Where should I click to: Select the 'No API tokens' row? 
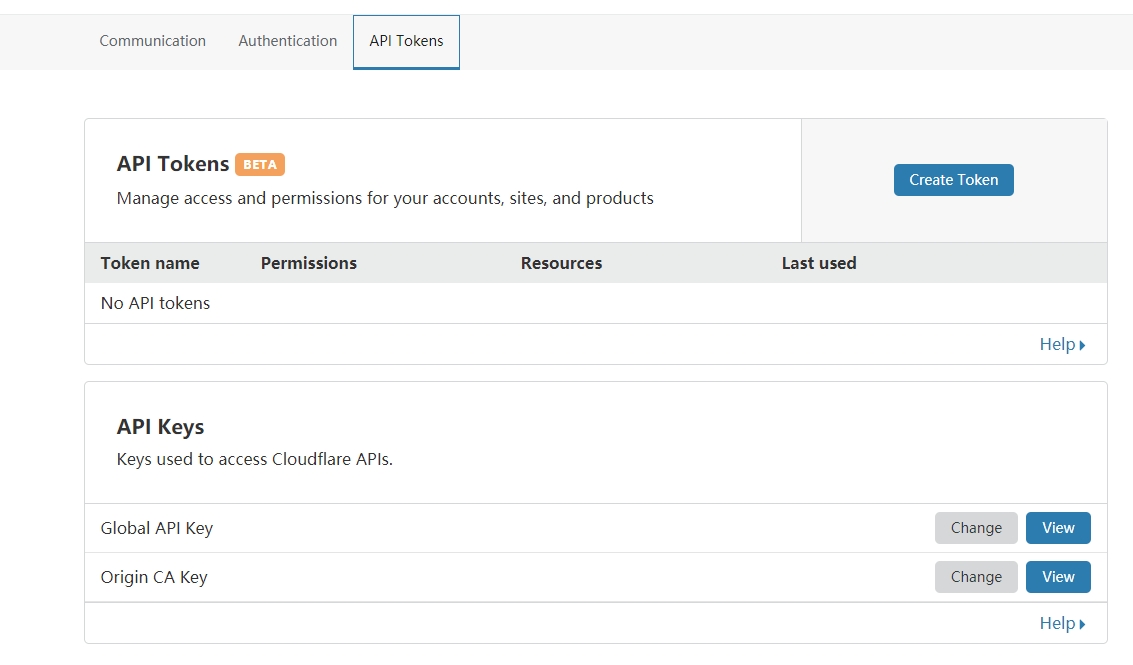click(155, 303)
